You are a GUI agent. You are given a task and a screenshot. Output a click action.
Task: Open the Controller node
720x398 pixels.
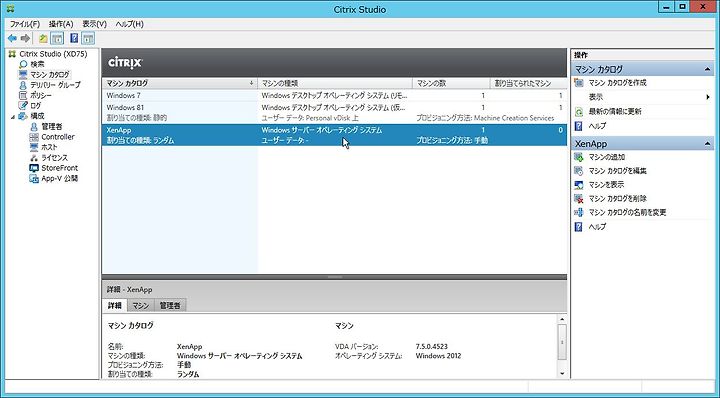click(x=57, y=137)
